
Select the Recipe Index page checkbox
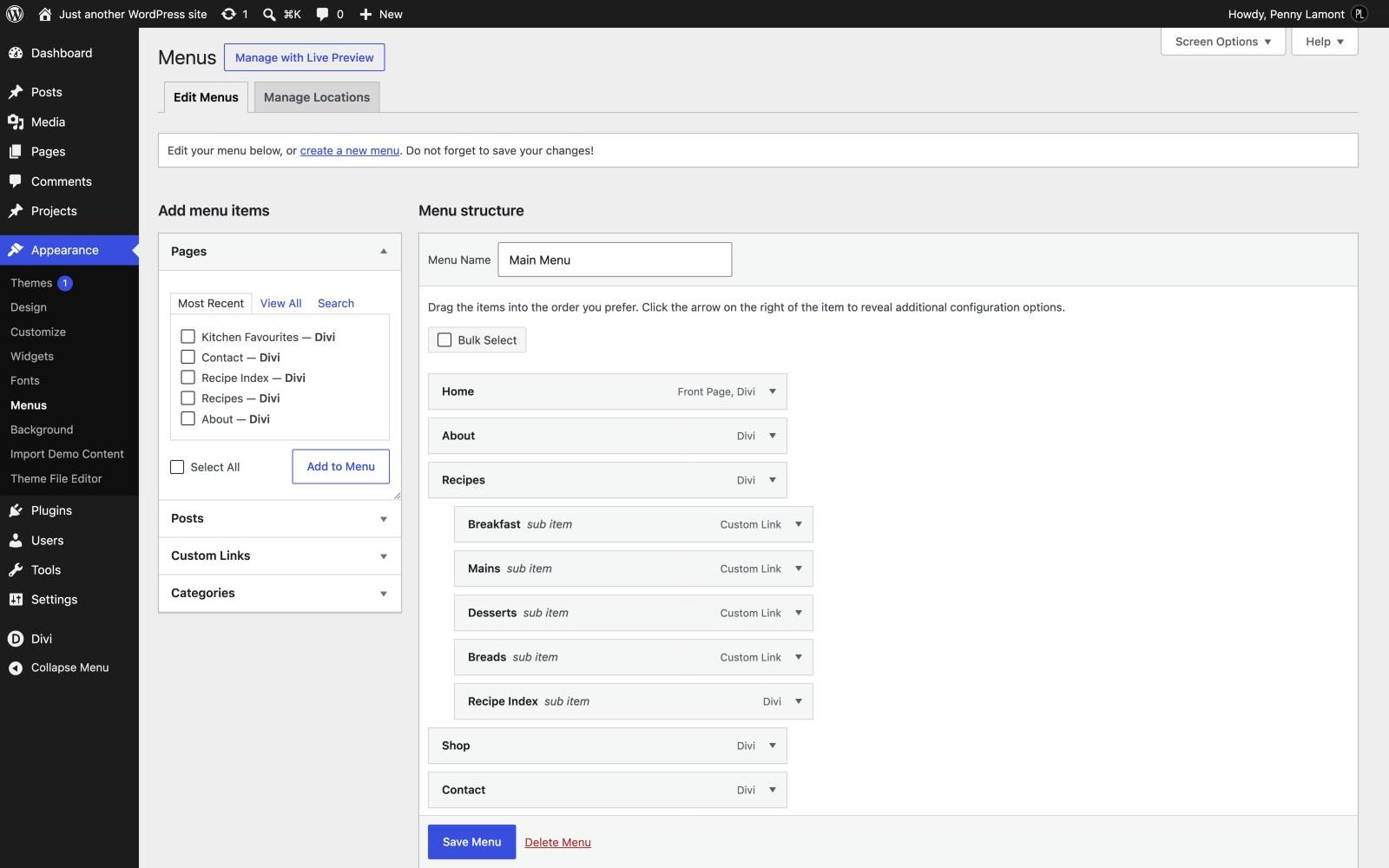tap(188, 377)
